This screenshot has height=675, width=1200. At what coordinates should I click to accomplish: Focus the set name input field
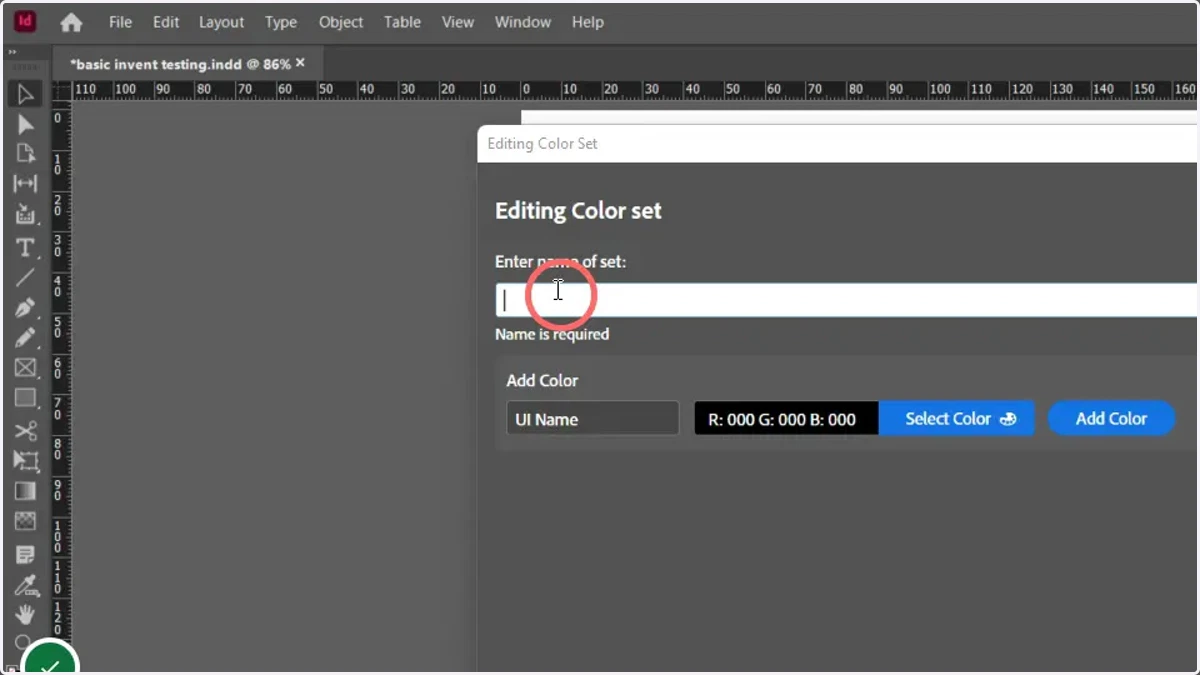coord(846,300)
